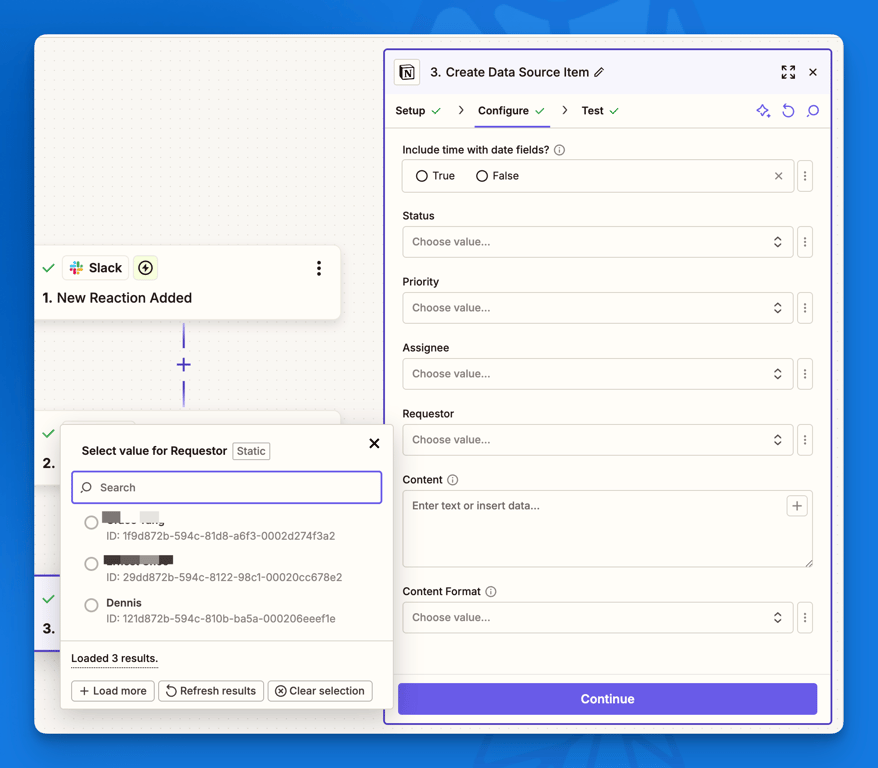Expand the panel to fullscreen

pyautogui.click(x=788, y=72)
